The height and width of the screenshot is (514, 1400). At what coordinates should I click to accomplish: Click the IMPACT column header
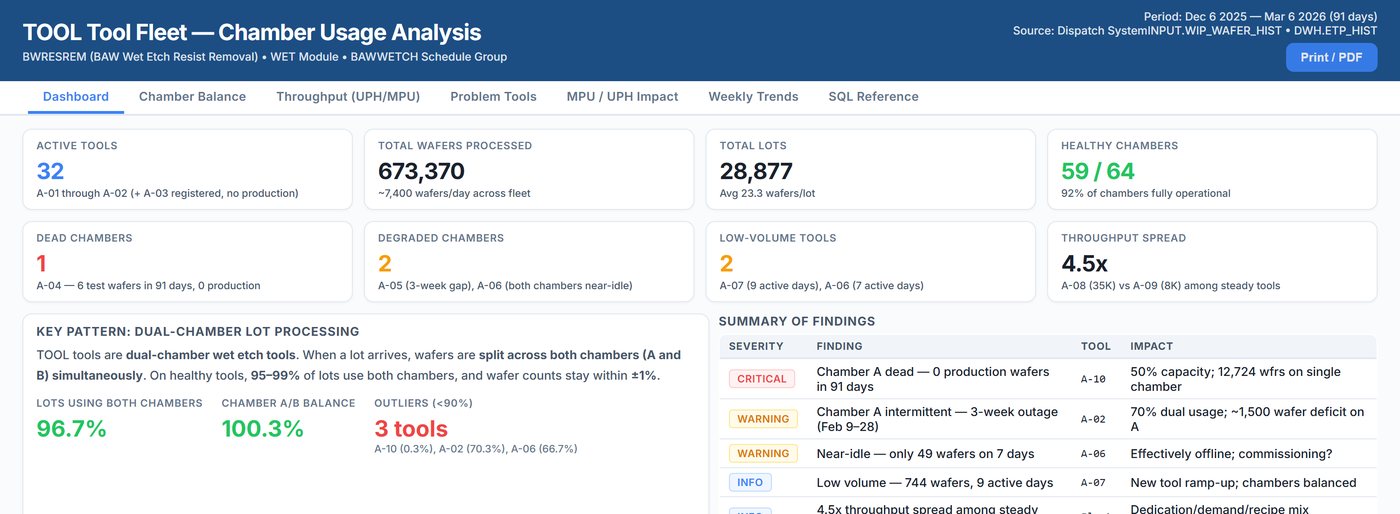tap(1150, 346)
